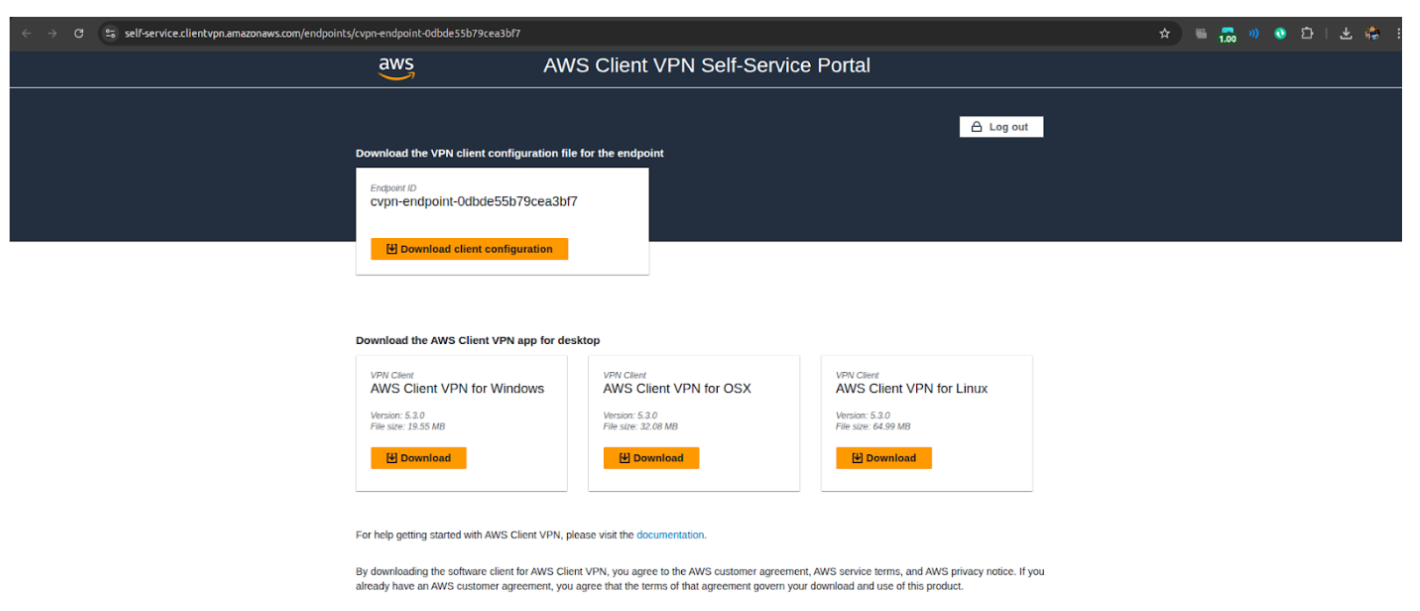Click the Log out button

[x=1001, y=126]
